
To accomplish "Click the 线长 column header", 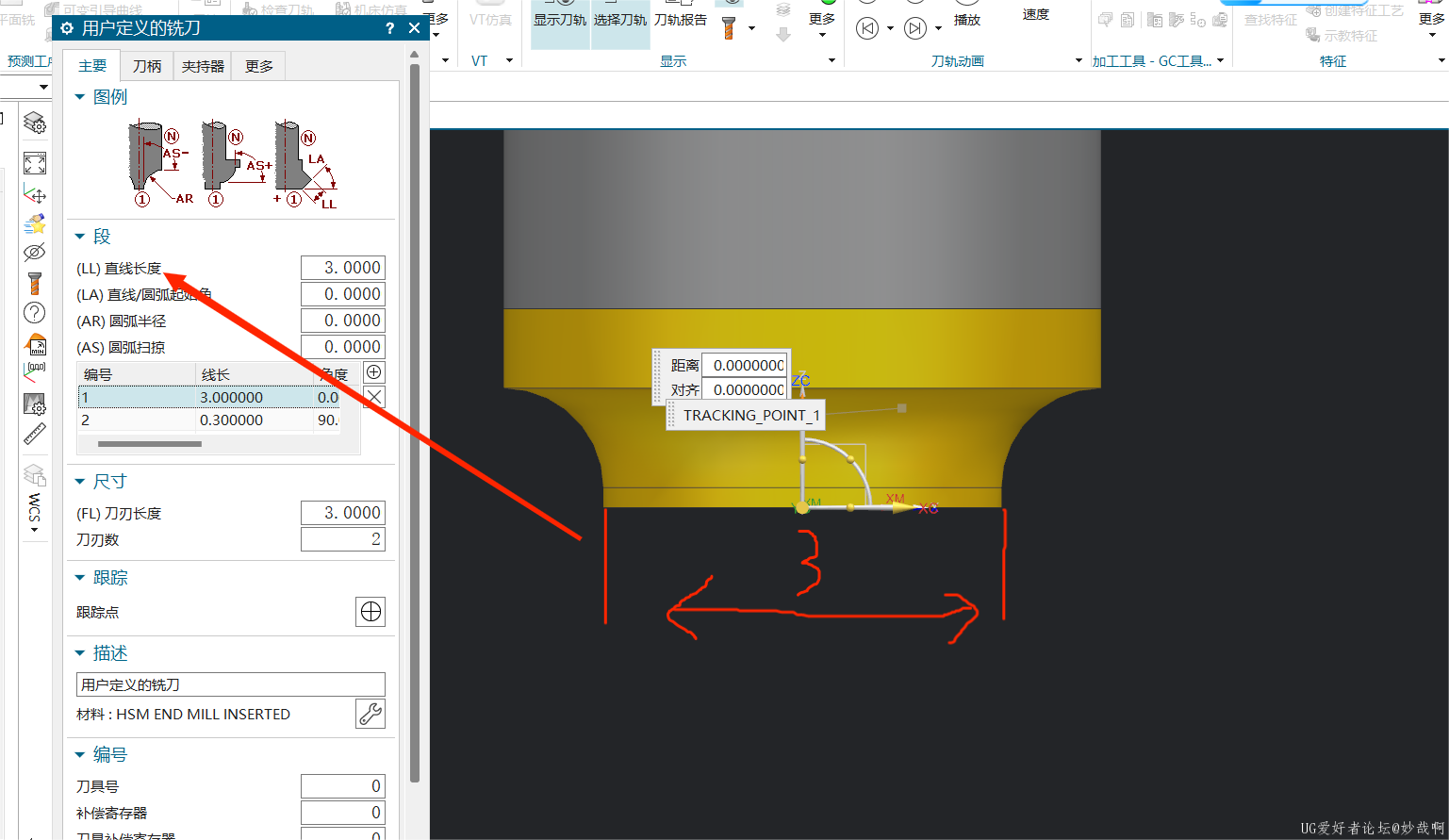I will pyautogui.click(x=254, y=374).
